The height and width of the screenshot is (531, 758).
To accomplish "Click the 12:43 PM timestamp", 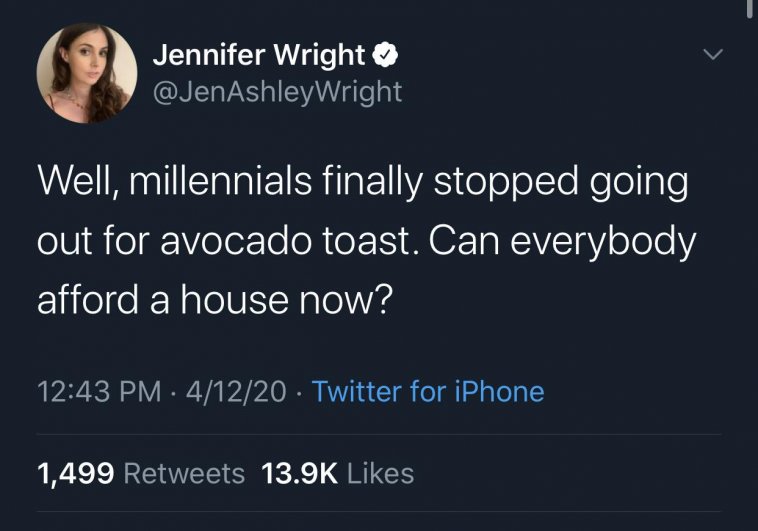I will click(x=98, y=391).
